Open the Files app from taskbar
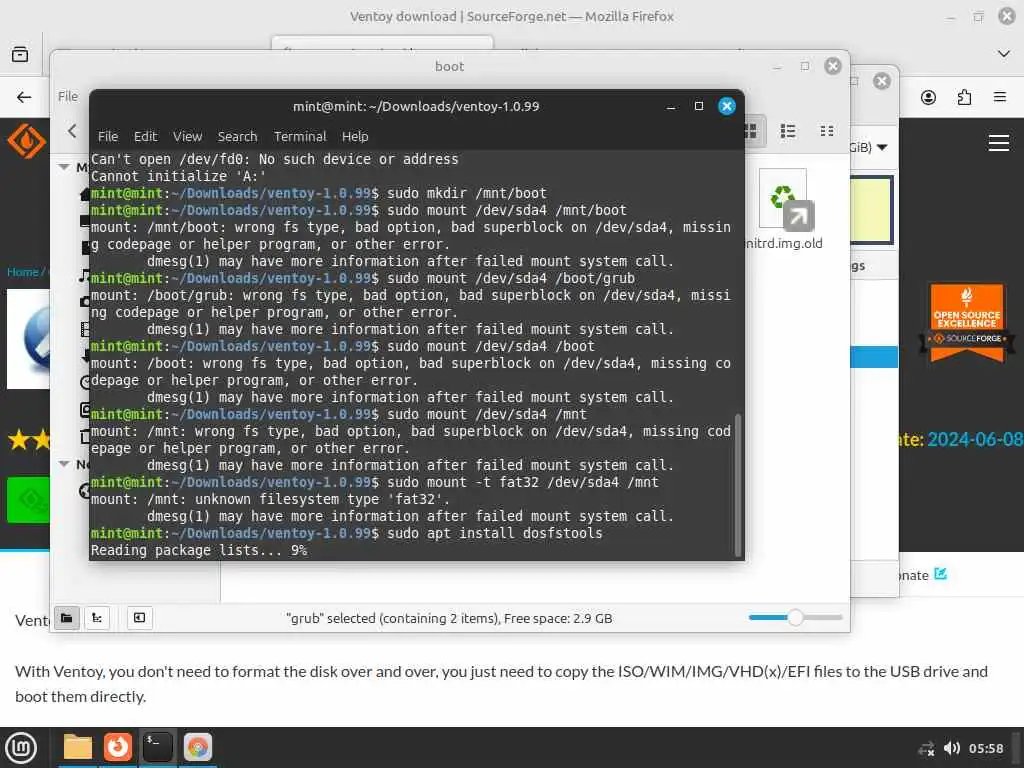Viewport: 1024px width, 768px height. [x=78, y=747]
